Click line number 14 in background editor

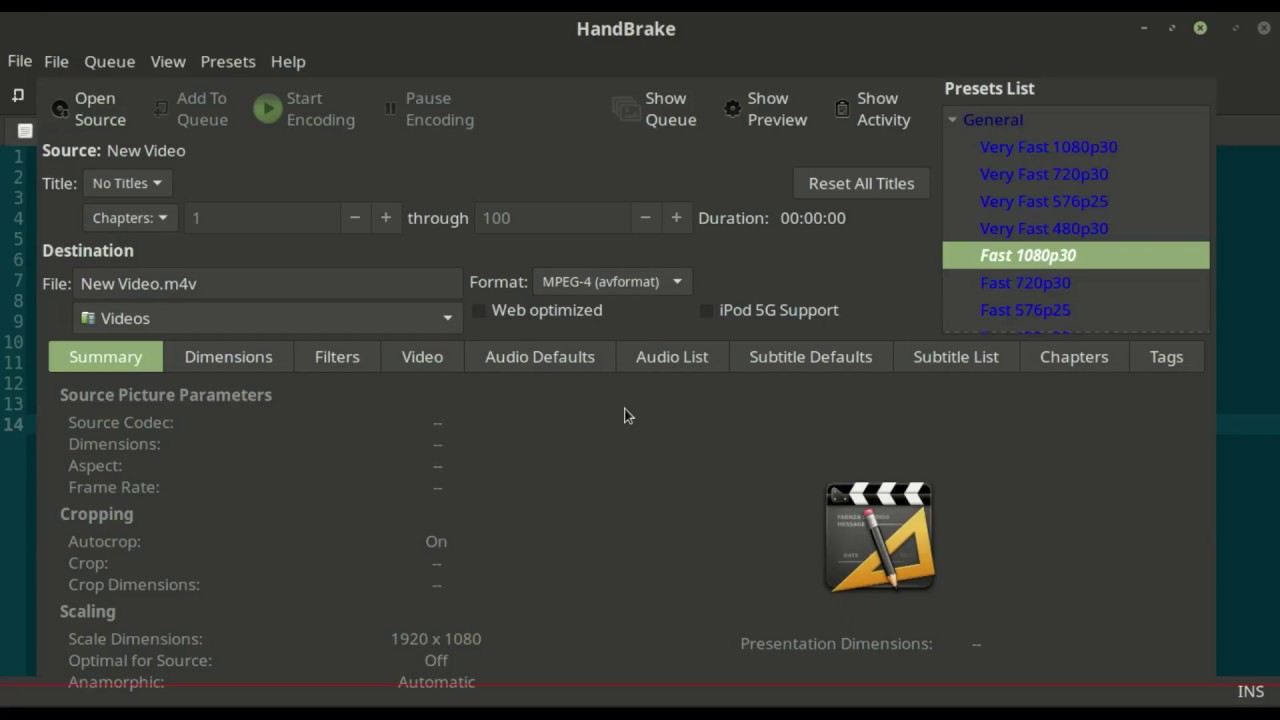pos(13,424)
